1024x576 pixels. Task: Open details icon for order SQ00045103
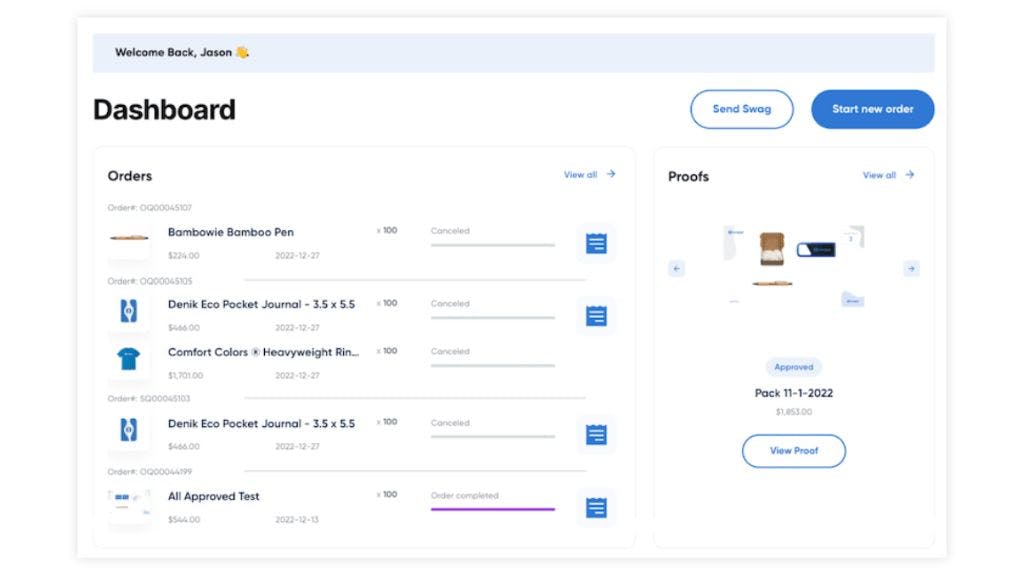[596, 435]
